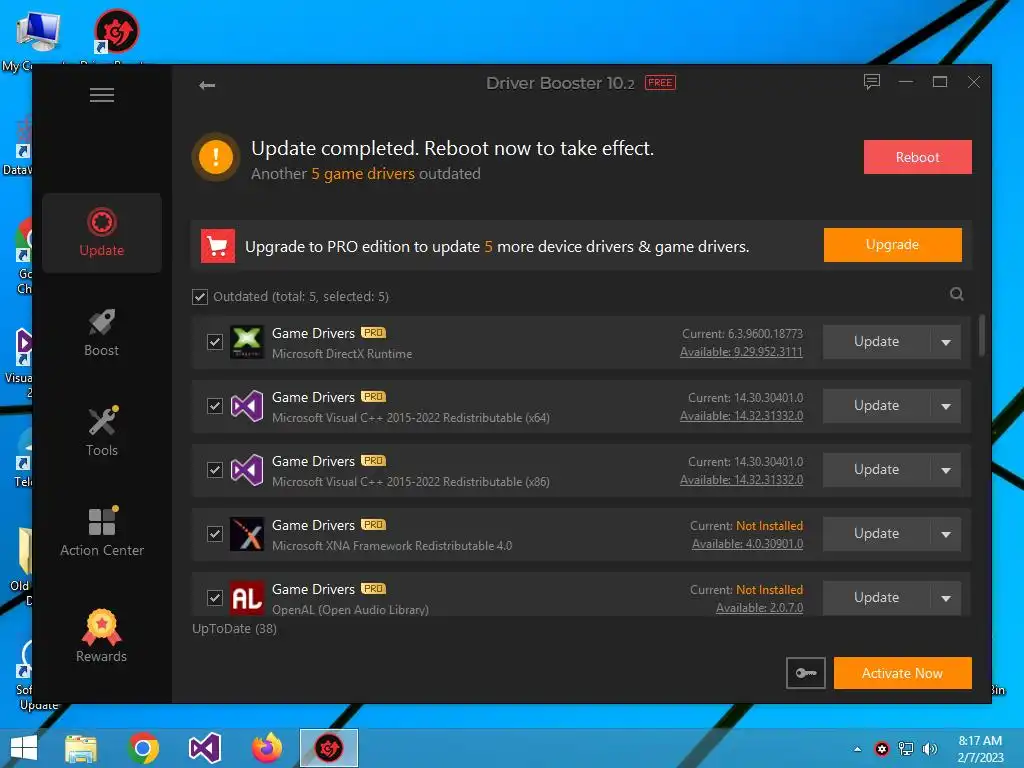Uncheck Visual C++ (x86) checkbox

[x=215, y=470]
